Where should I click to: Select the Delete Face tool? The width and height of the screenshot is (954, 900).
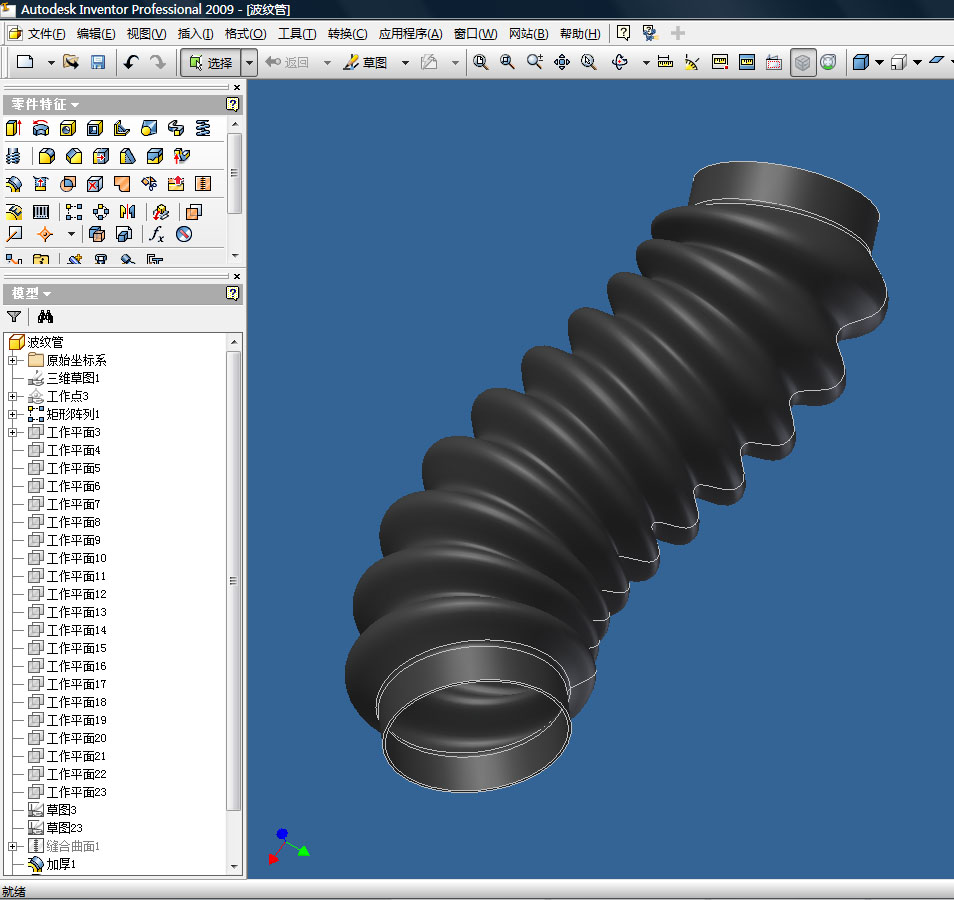pos(95,184)
